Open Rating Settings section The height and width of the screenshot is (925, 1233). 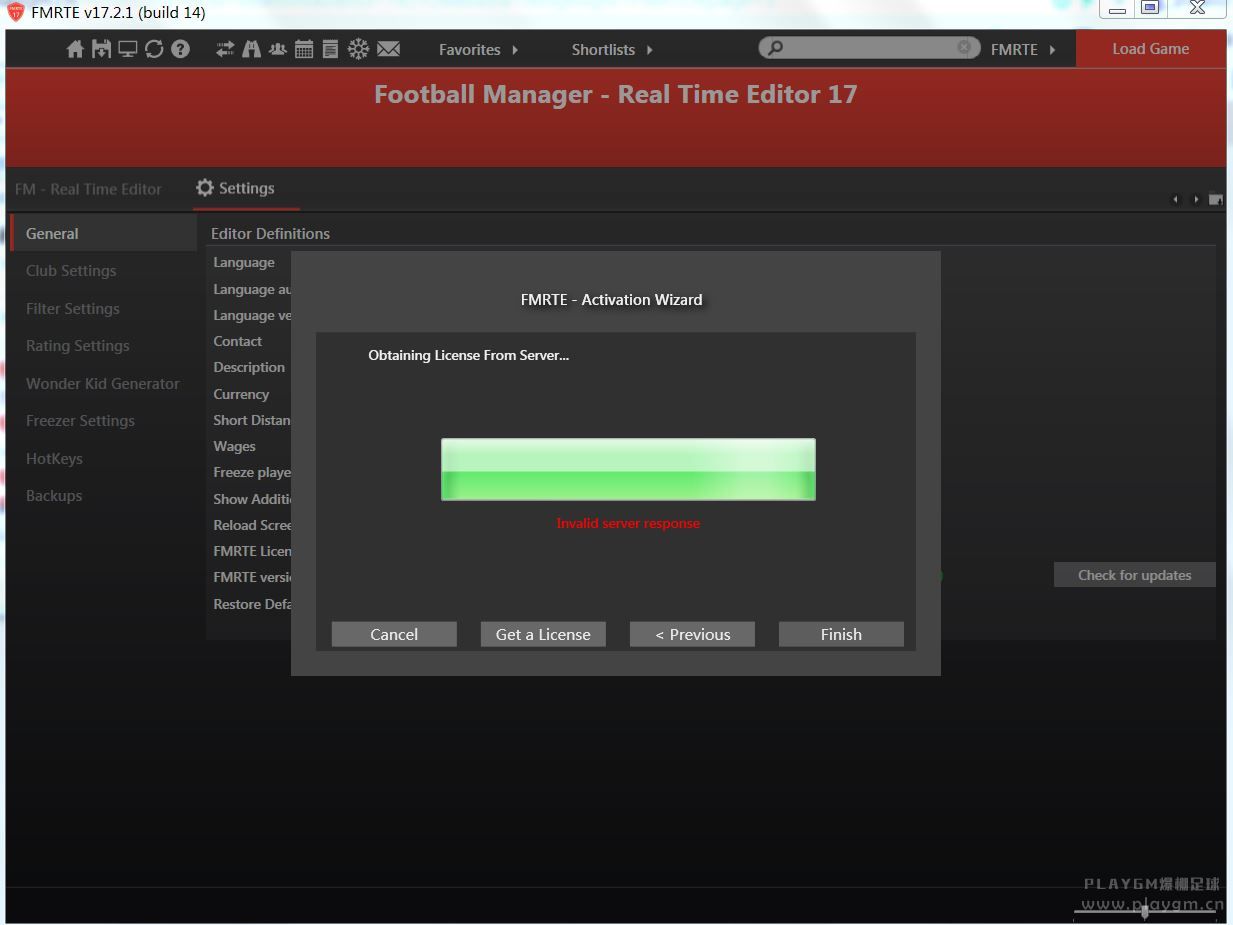[78, 346]
